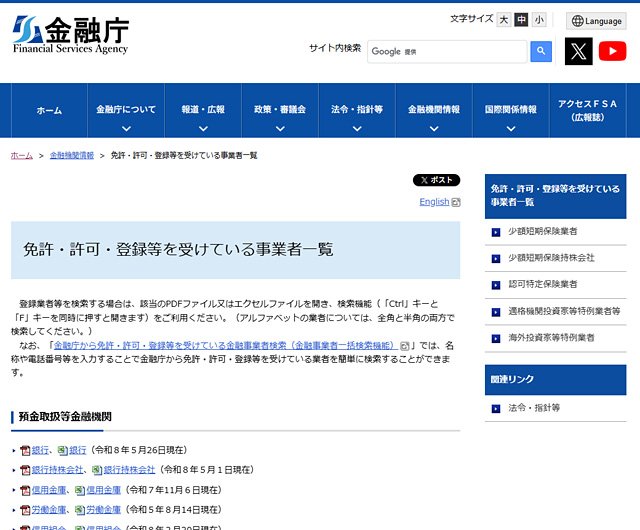Open アクセスFSA (広報誌) menu item
Viewport: 640px width, 530px height.
point(588,110)
